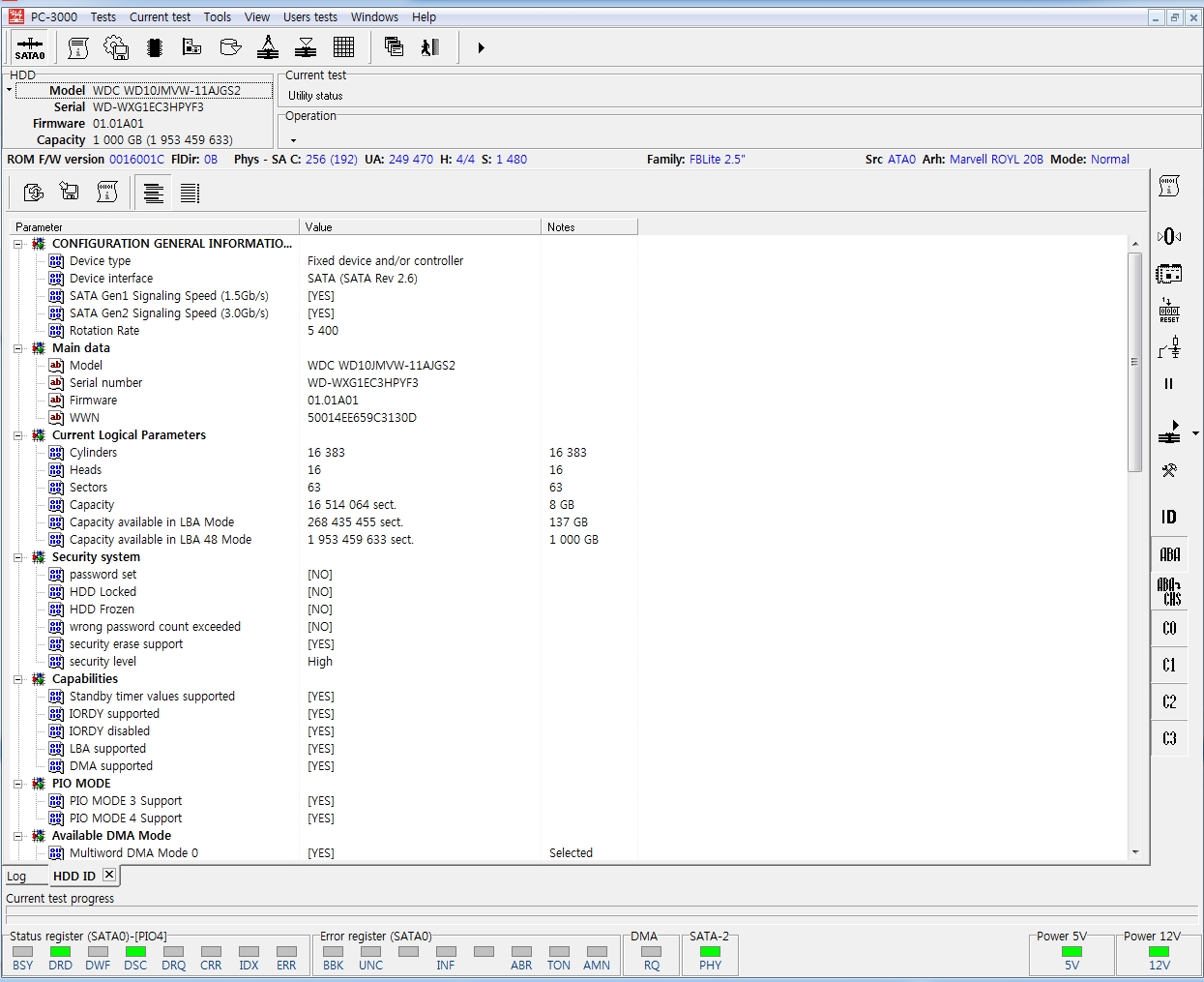The width and height of the screenshot is (1204, 982).
Task: Open the Tests menu
Action: [x=103, y=17]
